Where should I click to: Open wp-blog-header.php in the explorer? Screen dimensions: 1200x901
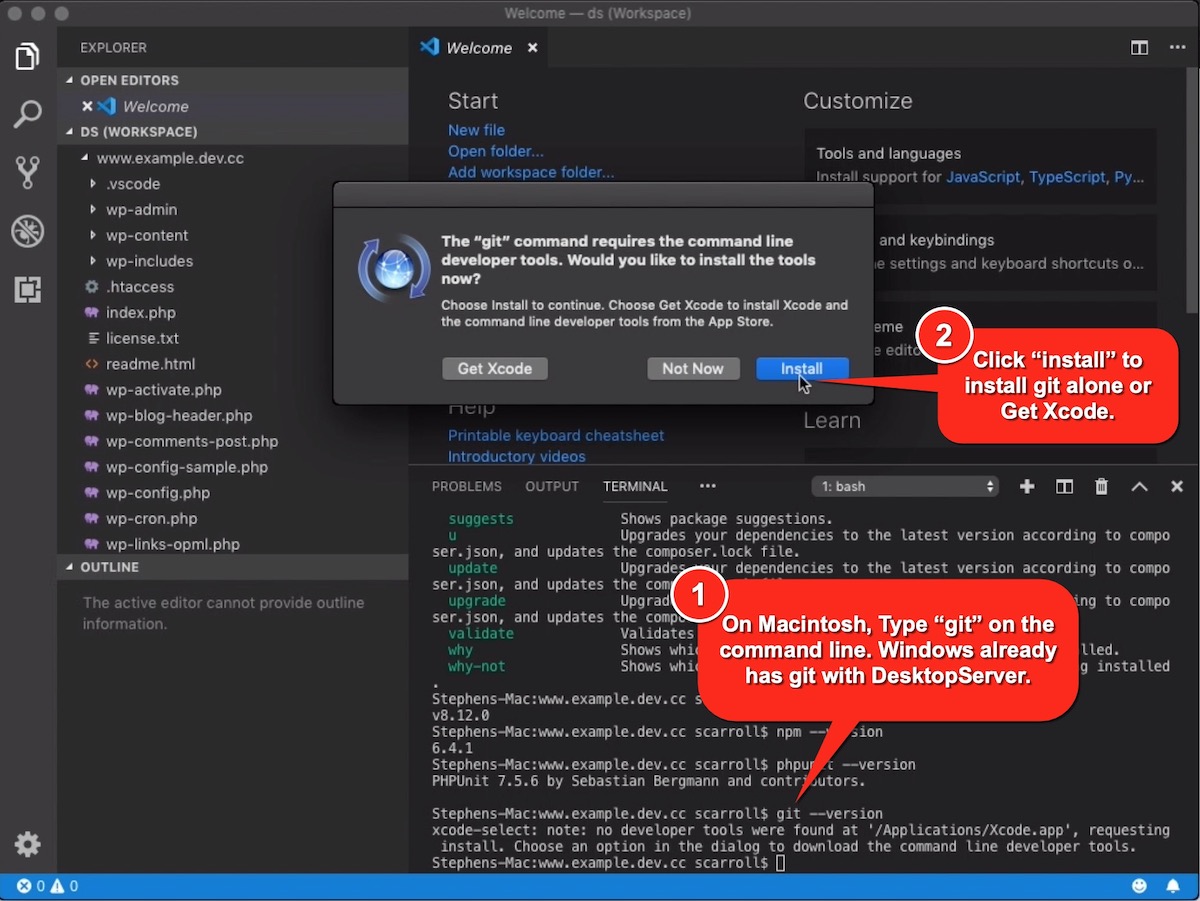point(179,415)
